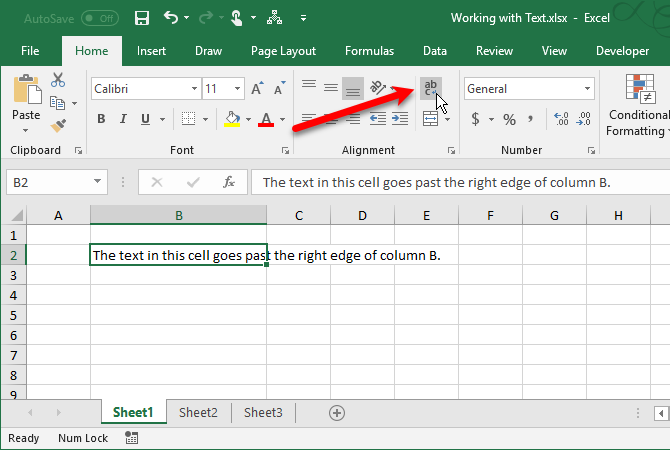
Task: Open the Formulas ribbon tab
Action: [369, 51]
